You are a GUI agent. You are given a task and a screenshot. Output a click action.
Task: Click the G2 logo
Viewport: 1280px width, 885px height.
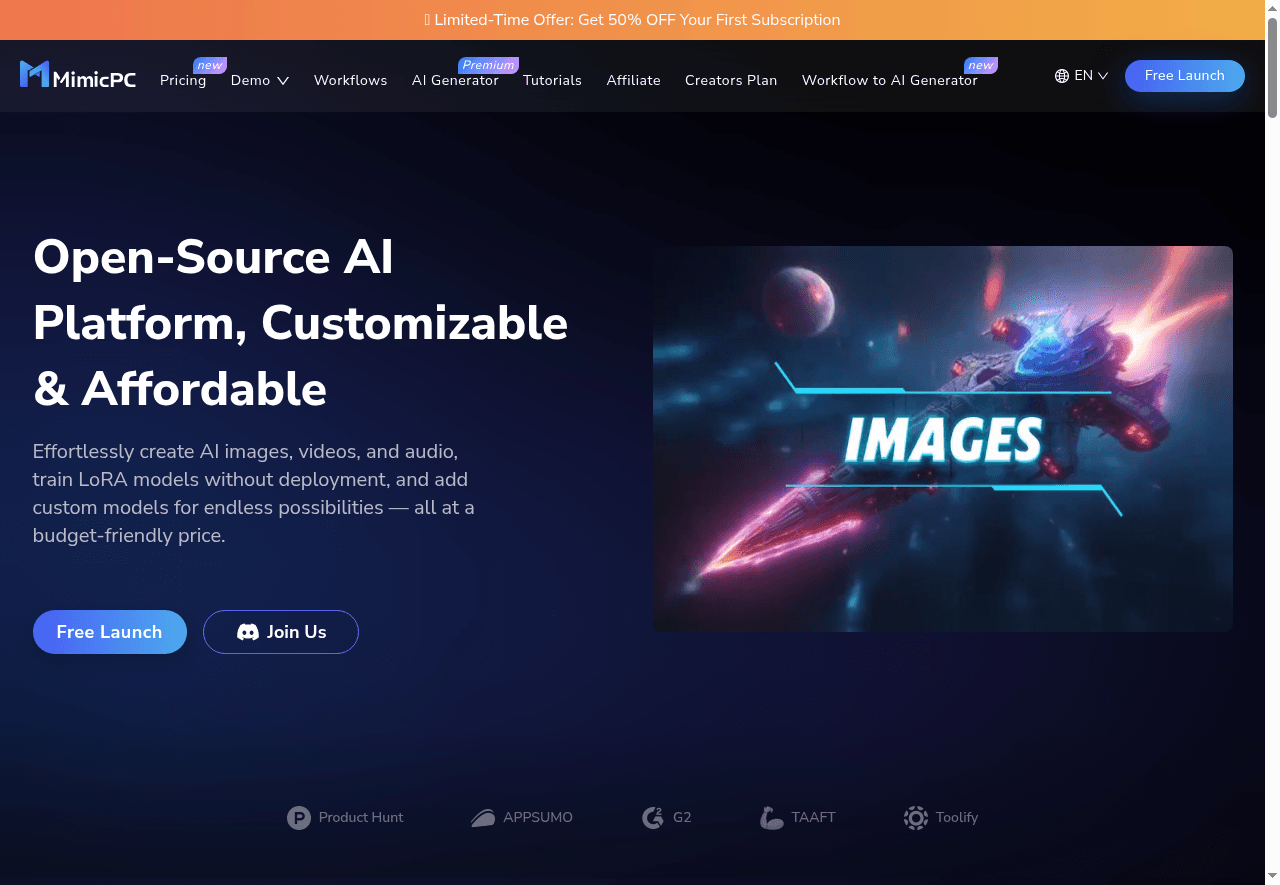[653, 818]
